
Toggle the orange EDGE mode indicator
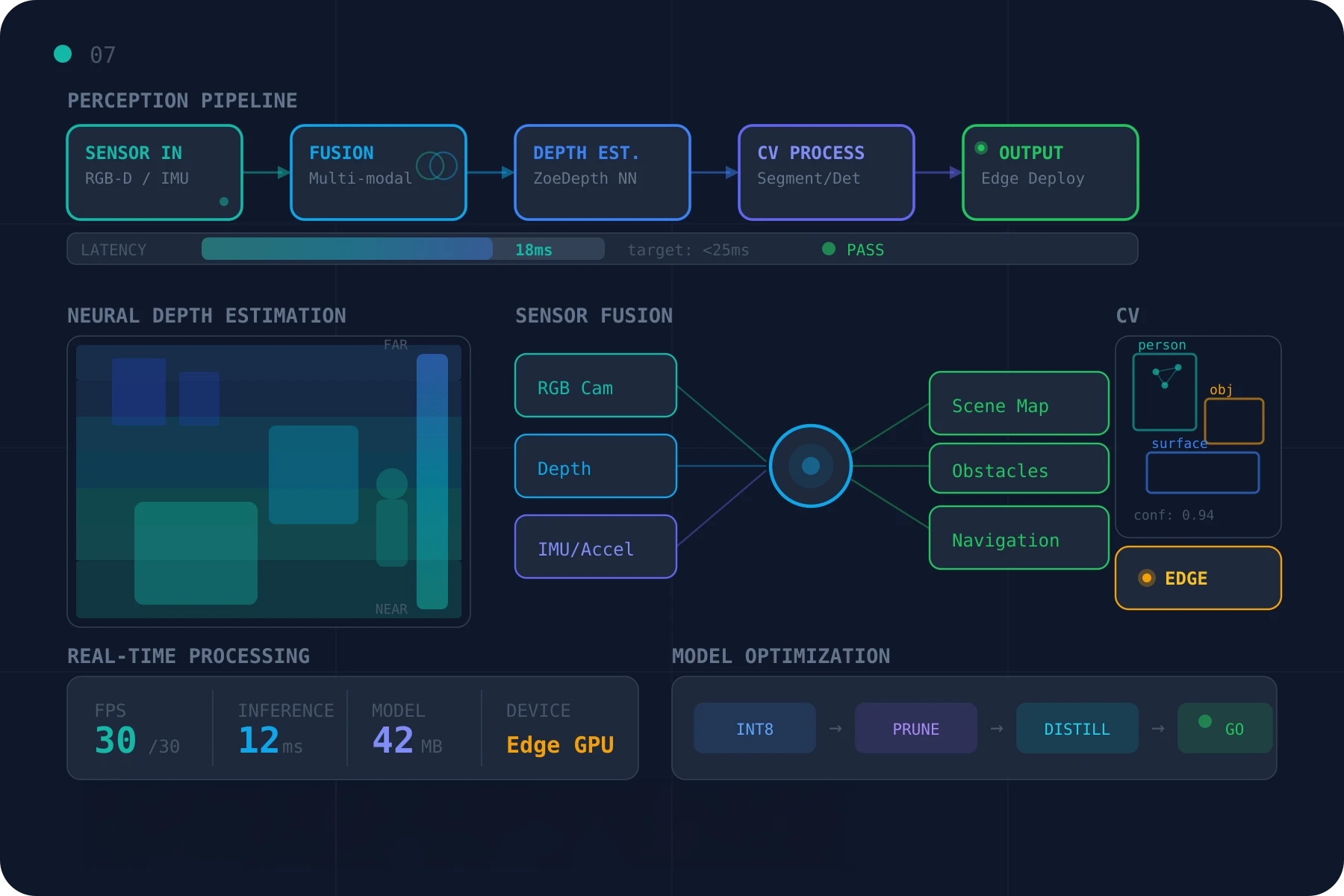point(1198,578)
